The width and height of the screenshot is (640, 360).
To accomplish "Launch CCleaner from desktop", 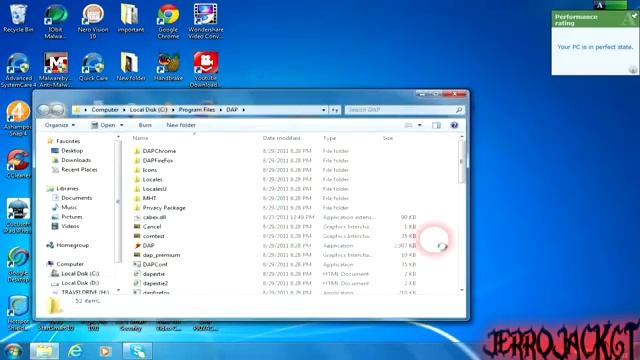I will coord(18,164).
